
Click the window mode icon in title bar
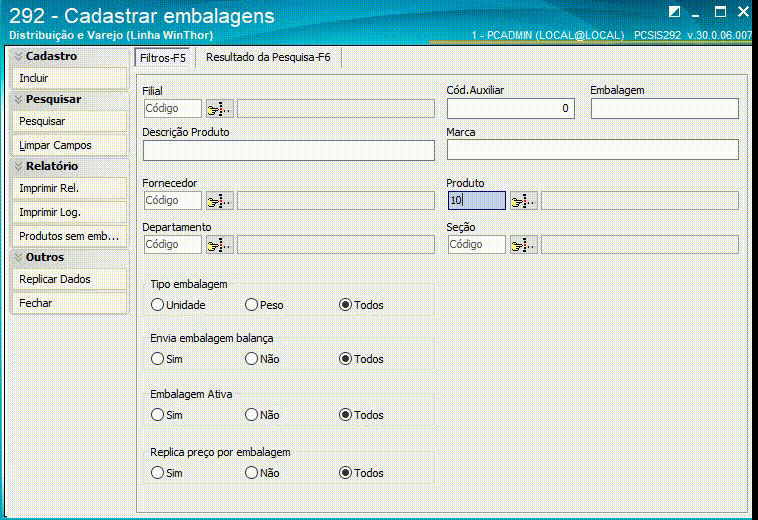(x=674, y=12)
